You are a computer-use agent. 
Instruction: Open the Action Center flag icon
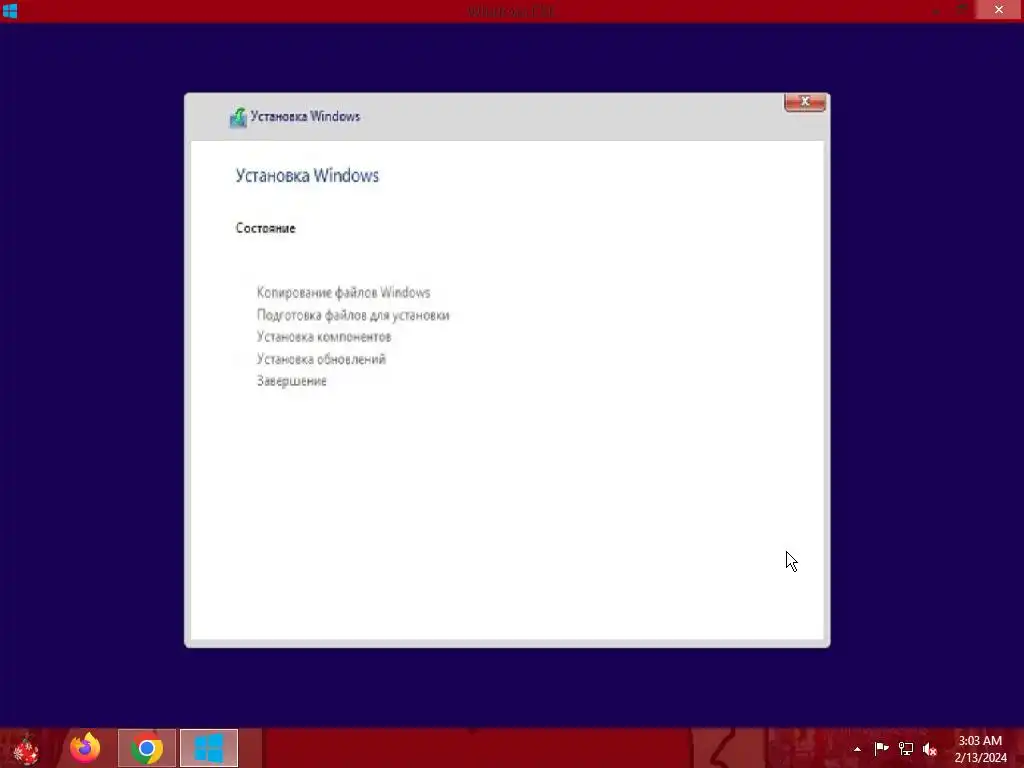pos(882,748)
